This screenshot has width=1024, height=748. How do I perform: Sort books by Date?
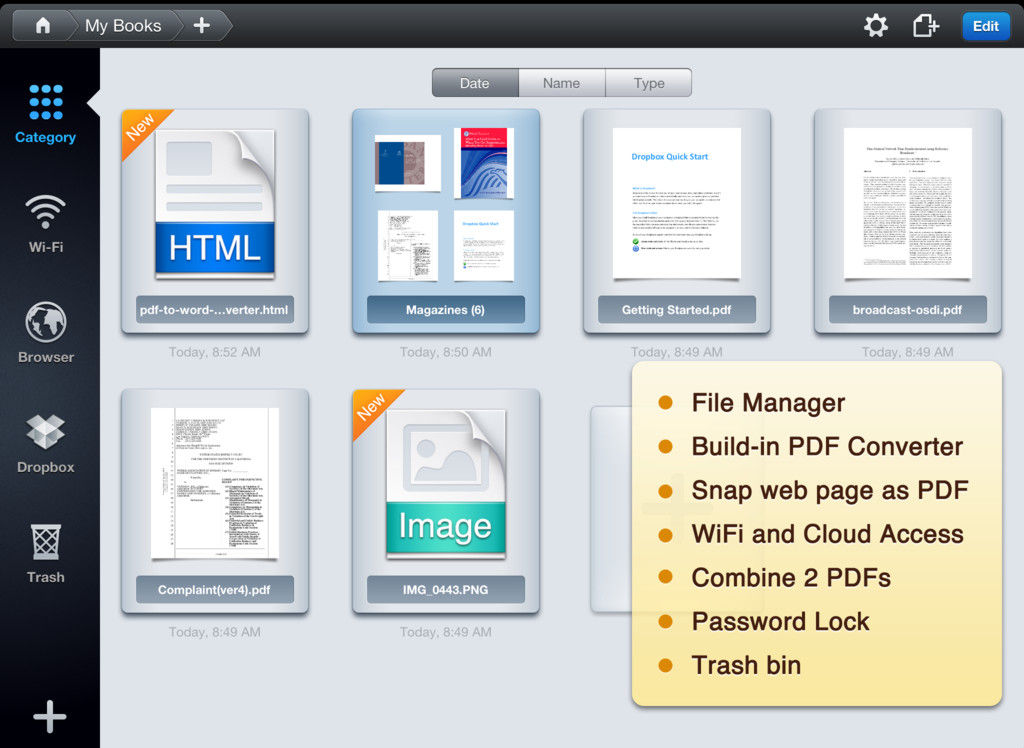(x=475, y=83)
